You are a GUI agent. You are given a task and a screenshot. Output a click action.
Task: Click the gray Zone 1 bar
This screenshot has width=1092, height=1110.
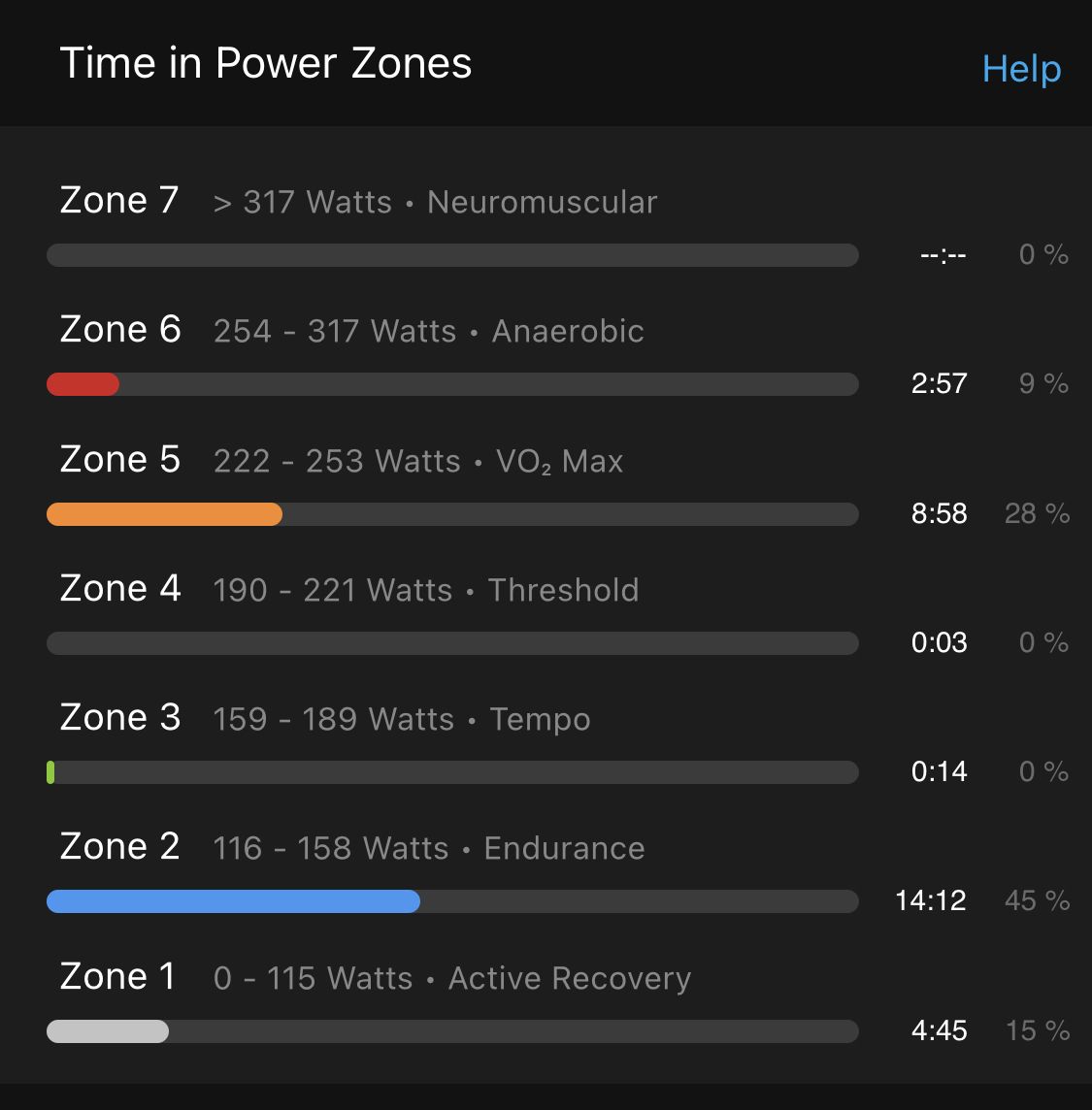click(x=108, y=1031)
